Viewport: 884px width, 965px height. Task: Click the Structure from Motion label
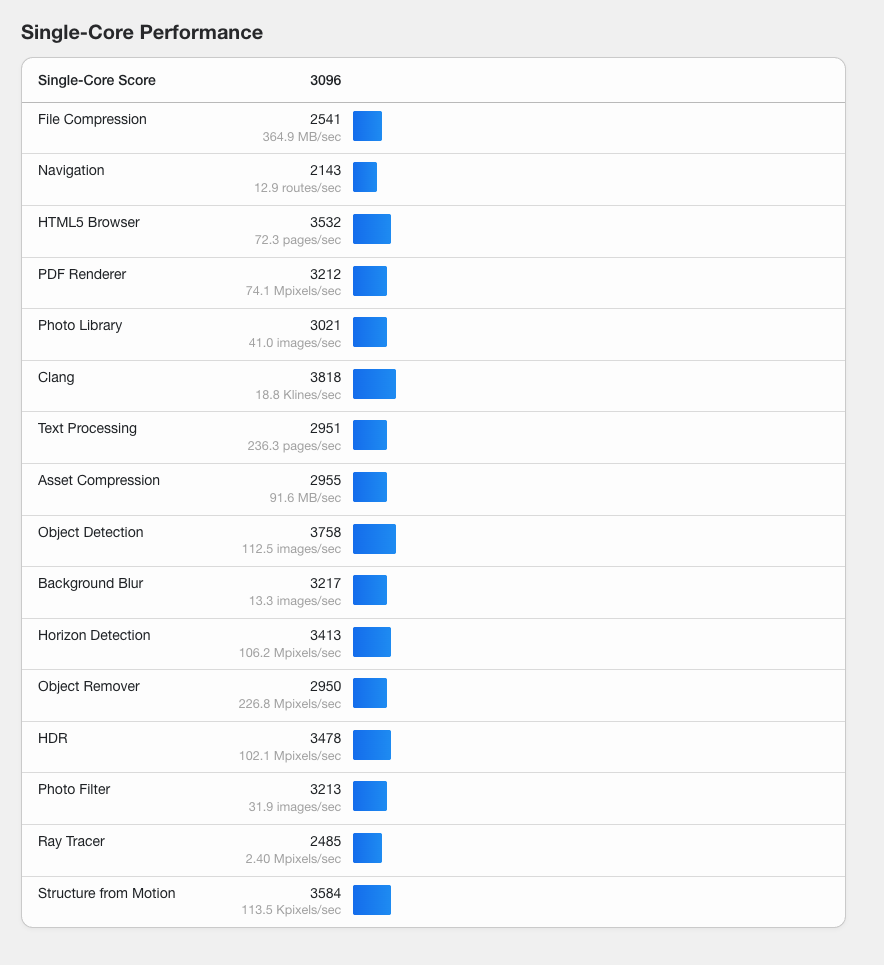106,893
